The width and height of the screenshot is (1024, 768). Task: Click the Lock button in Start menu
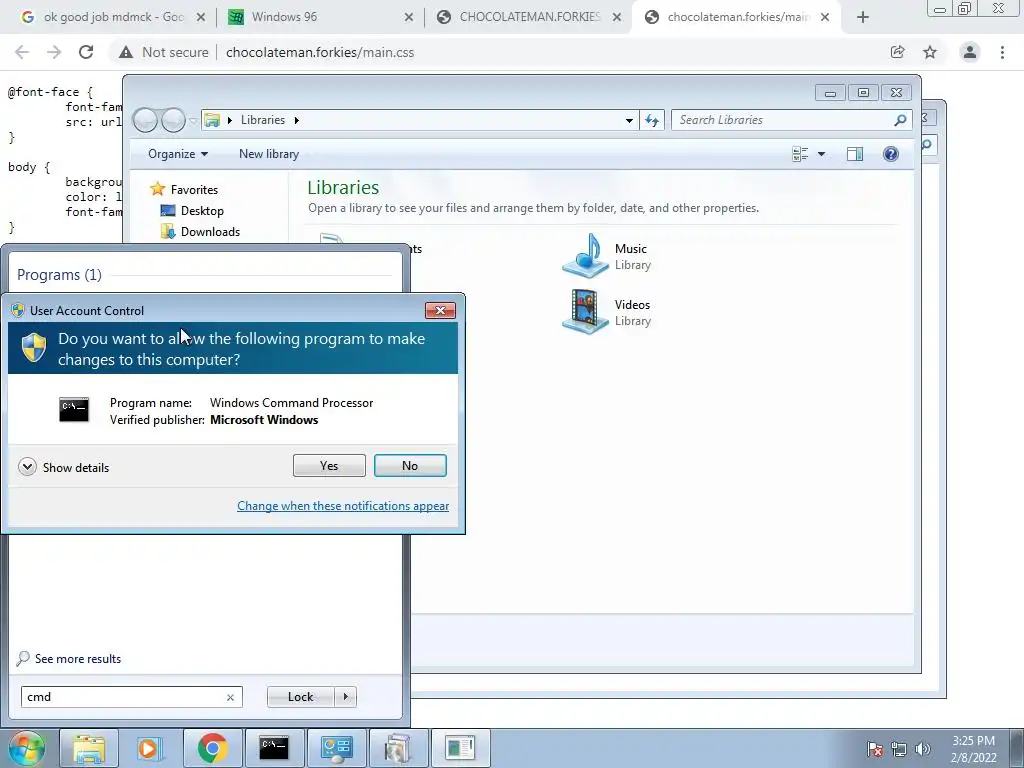click(300, 697)
